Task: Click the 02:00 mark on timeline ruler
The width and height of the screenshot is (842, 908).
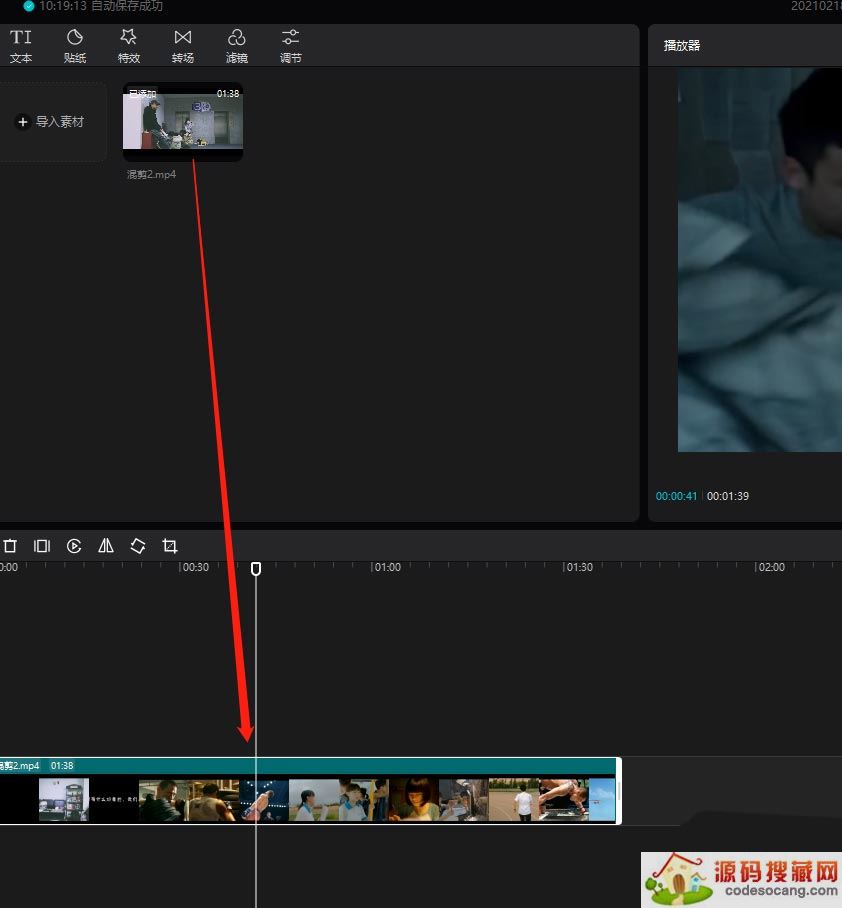Action: coord(770,567)
